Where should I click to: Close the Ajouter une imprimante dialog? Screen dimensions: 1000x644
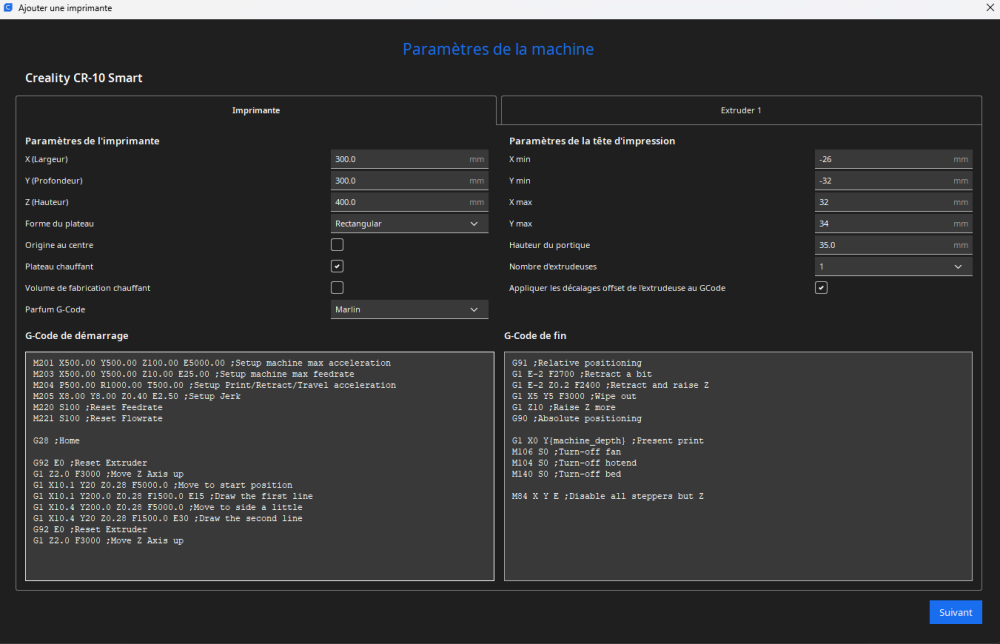(x=990, y=8)
